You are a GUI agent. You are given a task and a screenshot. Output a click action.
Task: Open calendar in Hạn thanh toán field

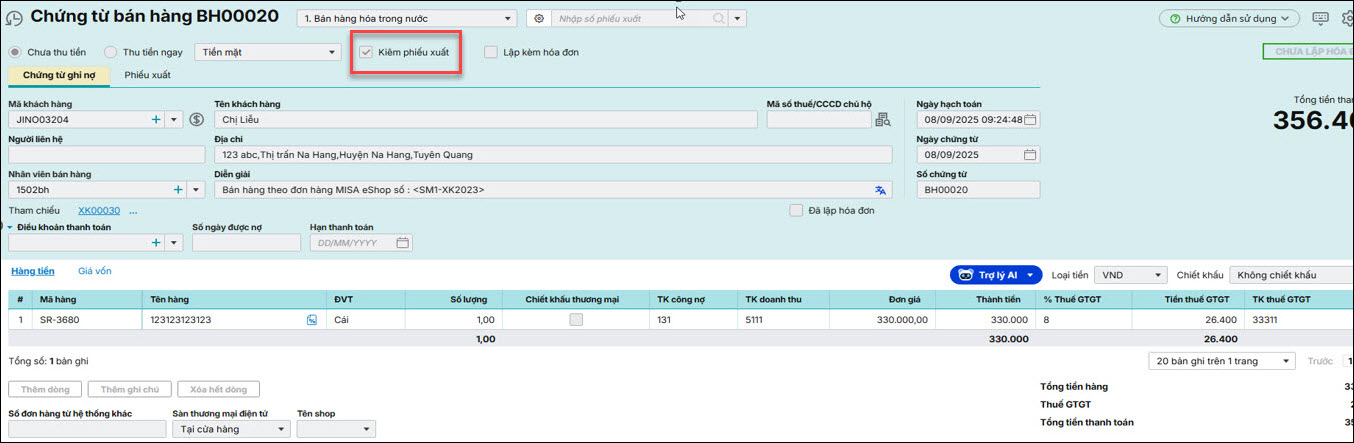(x=402, y=243)
